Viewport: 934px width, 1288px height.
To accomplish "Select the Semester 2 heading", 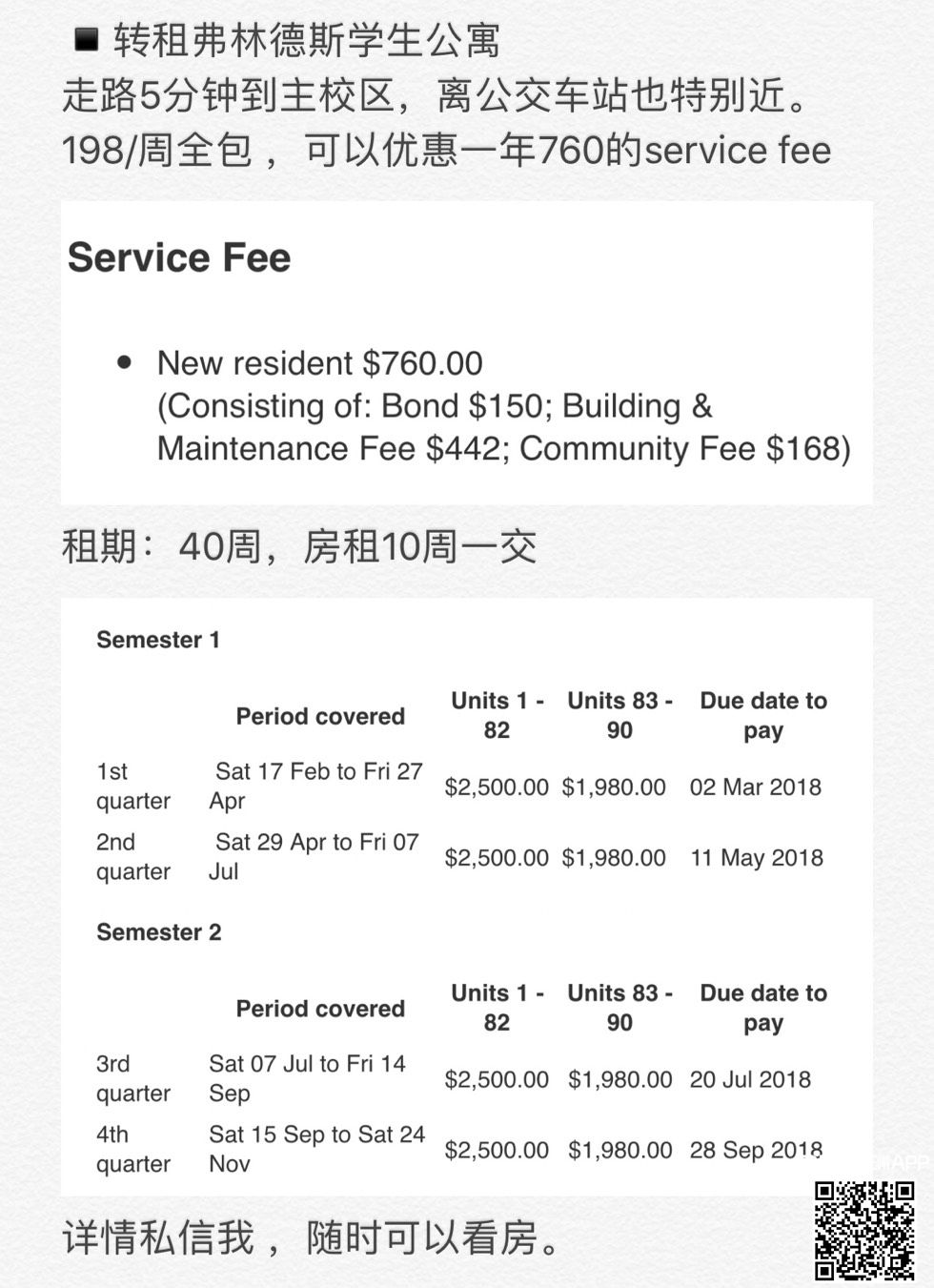I will [158, 932].
